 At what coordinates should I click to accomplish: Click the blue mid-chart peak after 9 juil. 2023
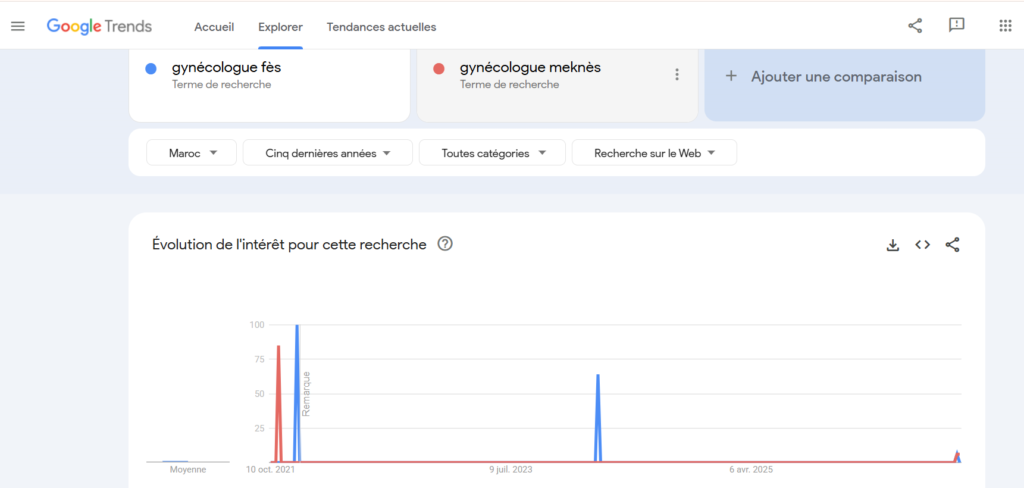pos(598,418)
